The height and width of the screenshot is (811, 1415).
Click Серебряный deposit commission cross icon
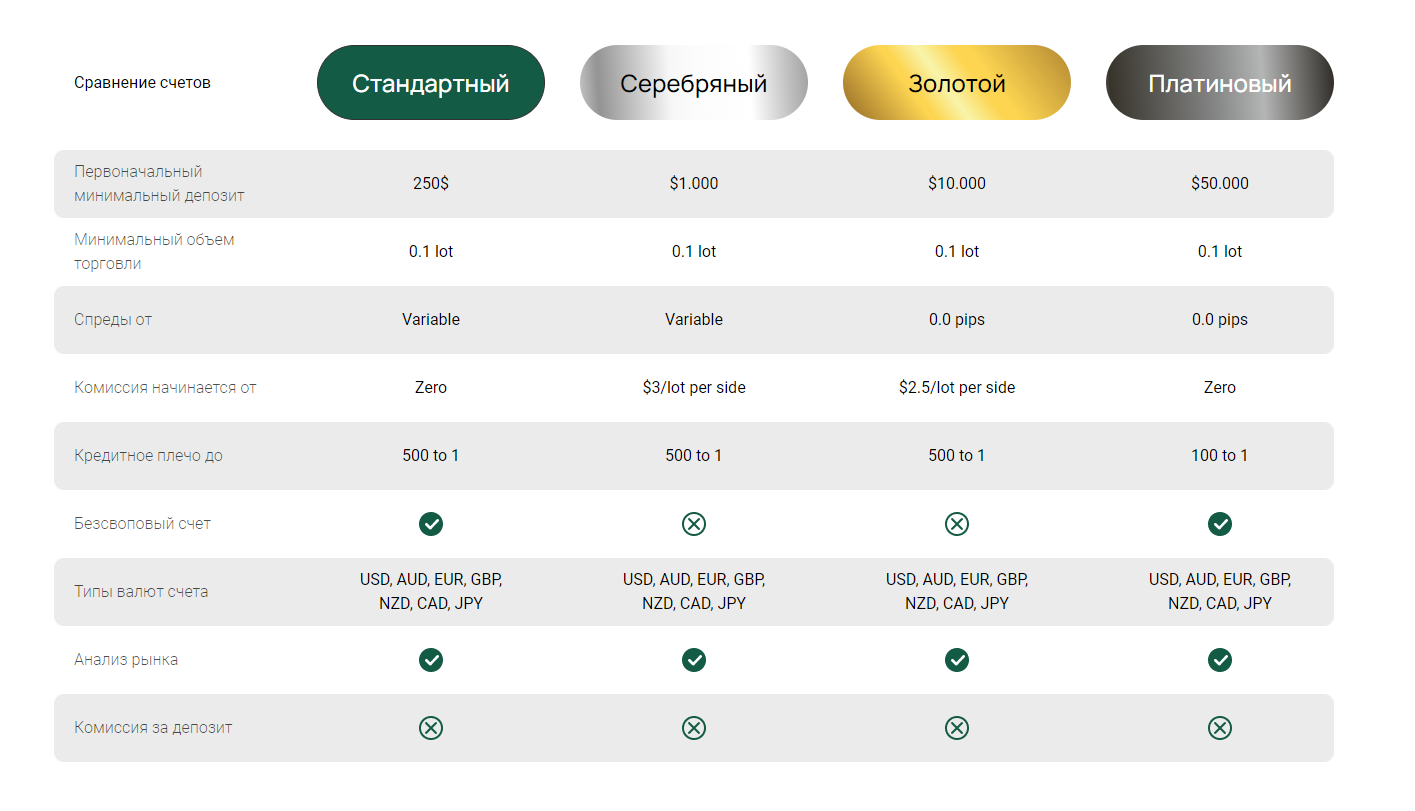[x=694, y=728]
